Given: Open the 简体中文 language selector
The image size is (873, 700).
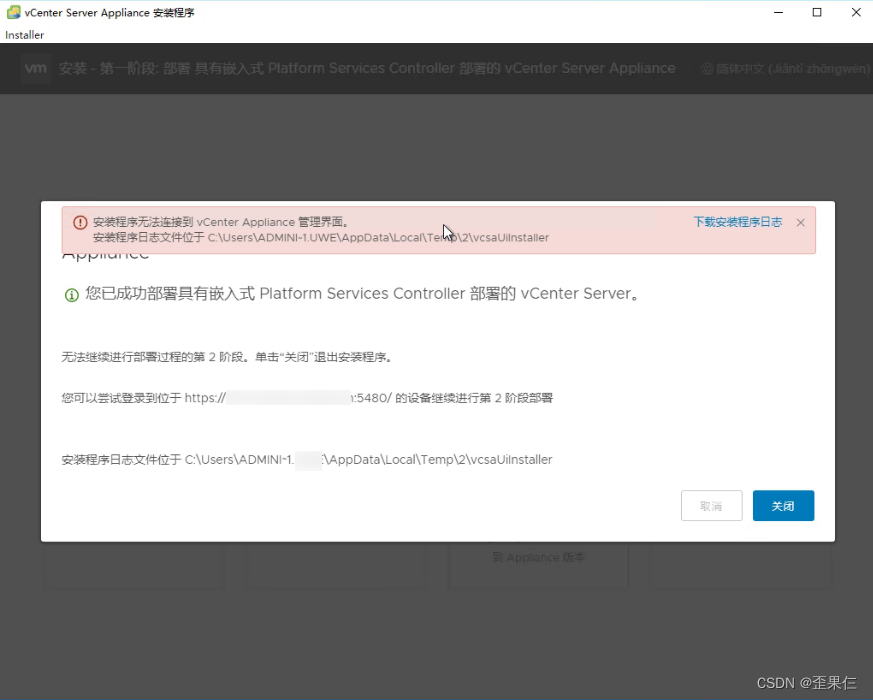Looking at the screenshot, I should pos(786,69).
